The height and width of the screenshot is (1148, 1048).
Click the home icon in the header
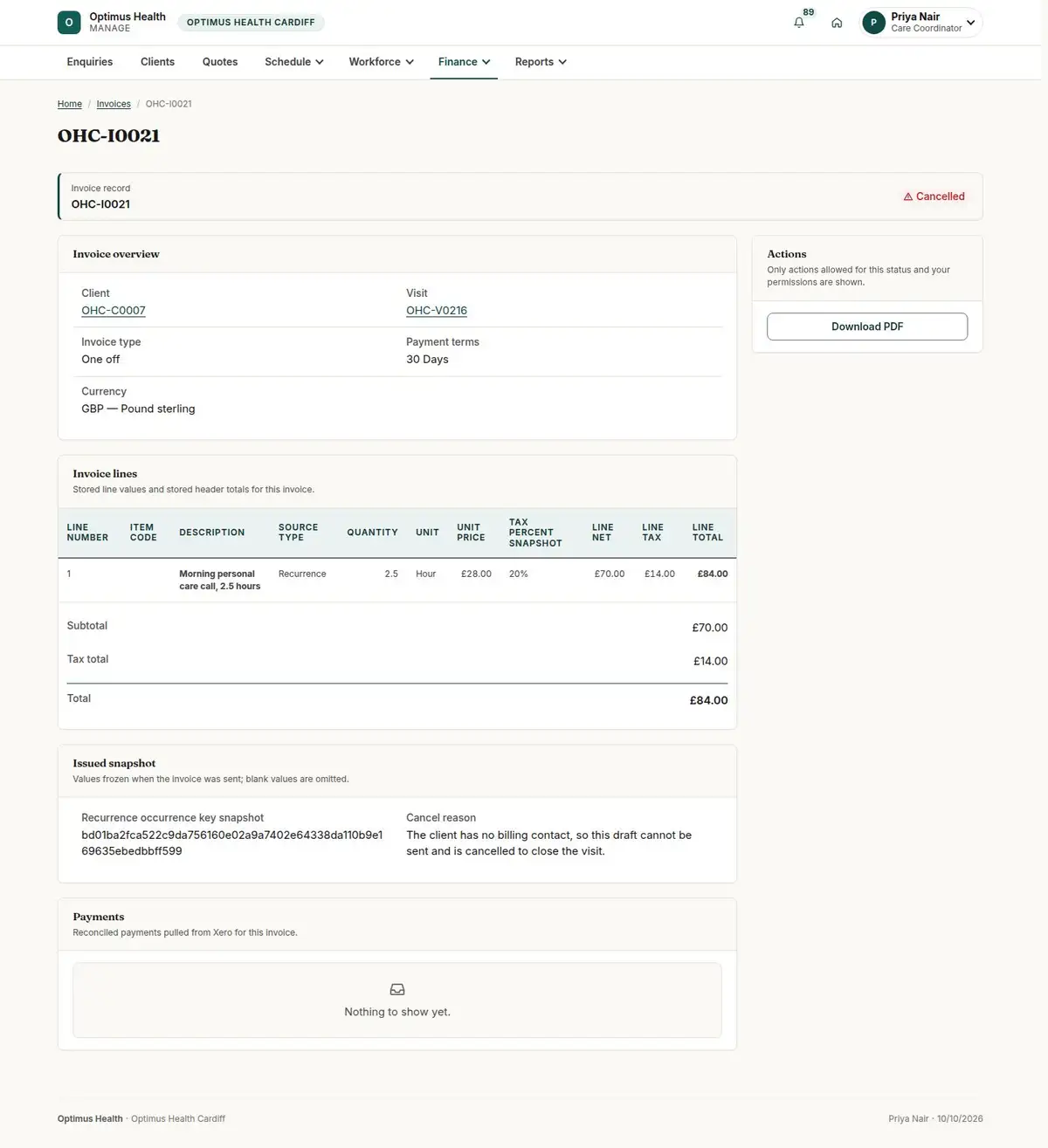click(837, 23)
